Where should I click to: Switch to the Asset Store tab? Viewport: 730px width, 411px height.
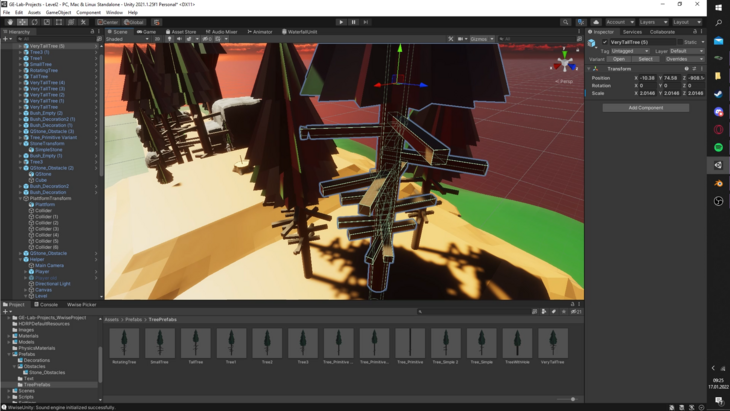(182, 32)
